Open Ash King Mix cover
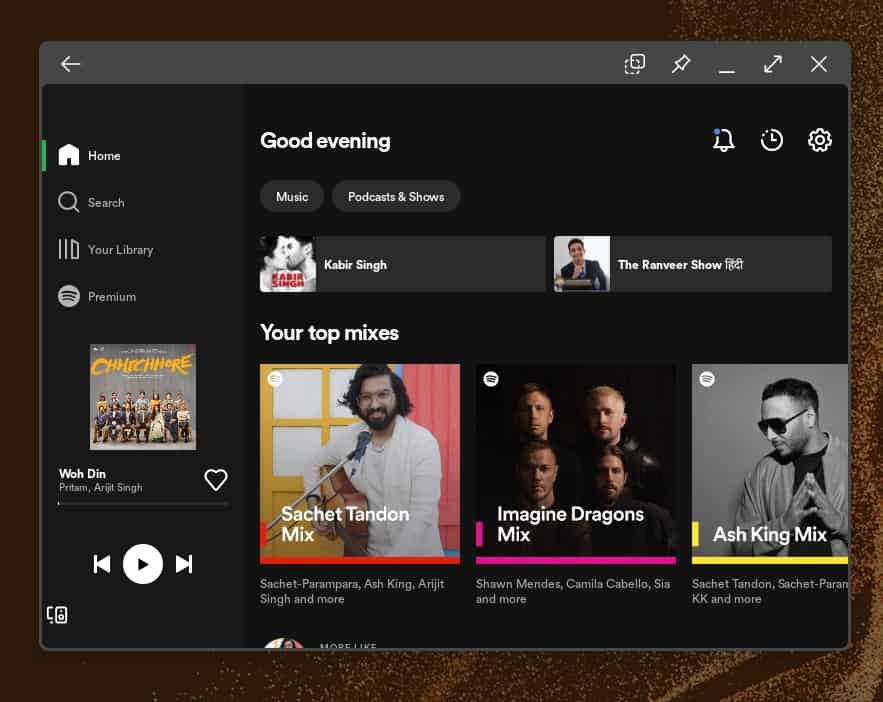The width and height of the screenshot is (883, 702). [770, 464]
